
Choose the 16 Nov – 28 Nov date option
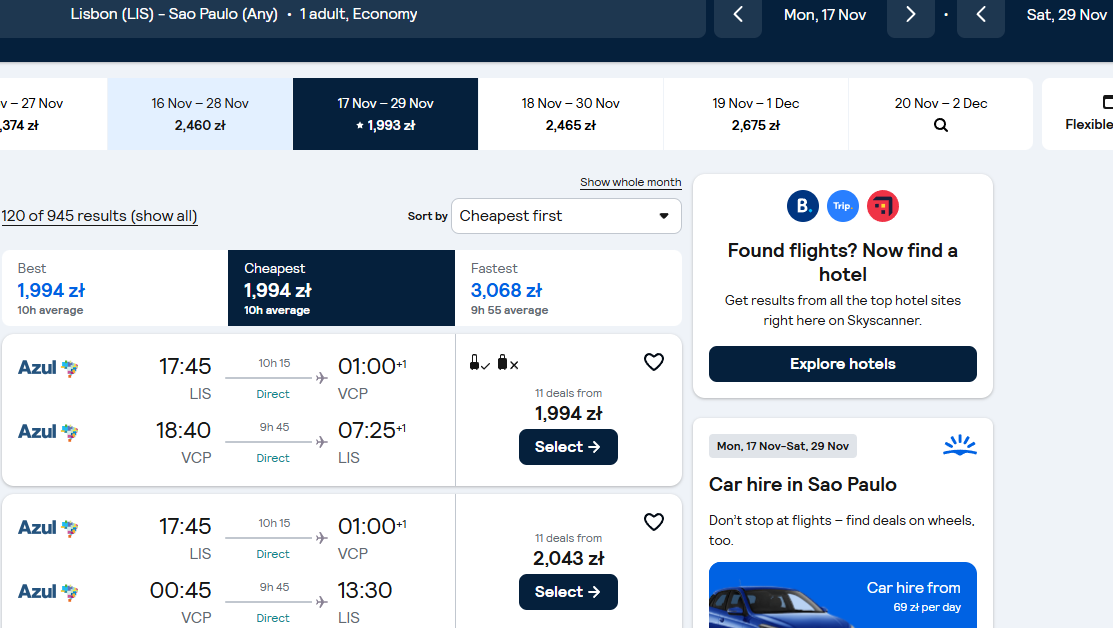coord(200,114)
